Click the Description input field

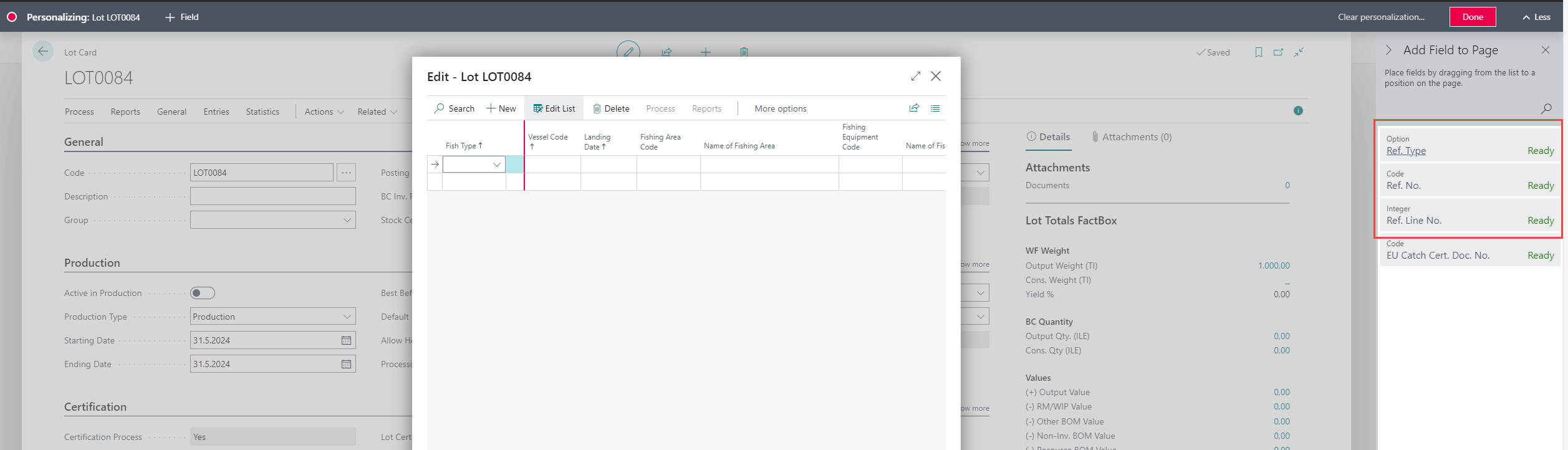(272, 196)
